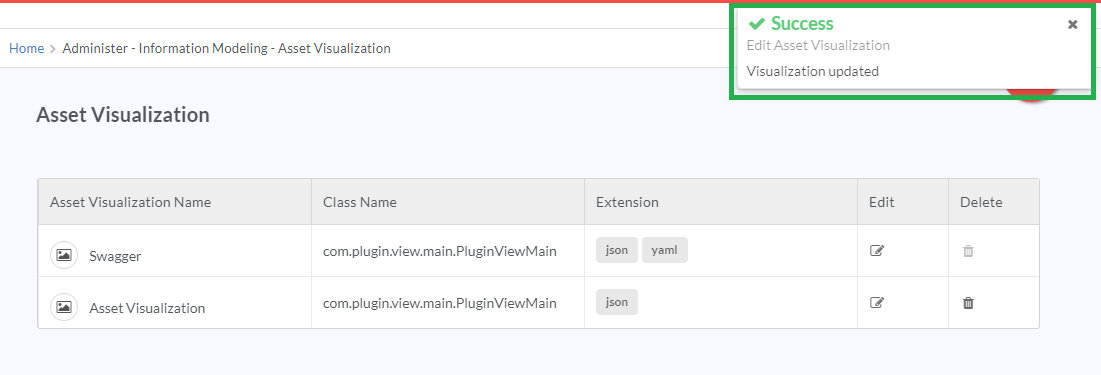Select the json tag on Asset Visualization row
Viewport: 1101px width, 375px height.
(x=617, y=302)
